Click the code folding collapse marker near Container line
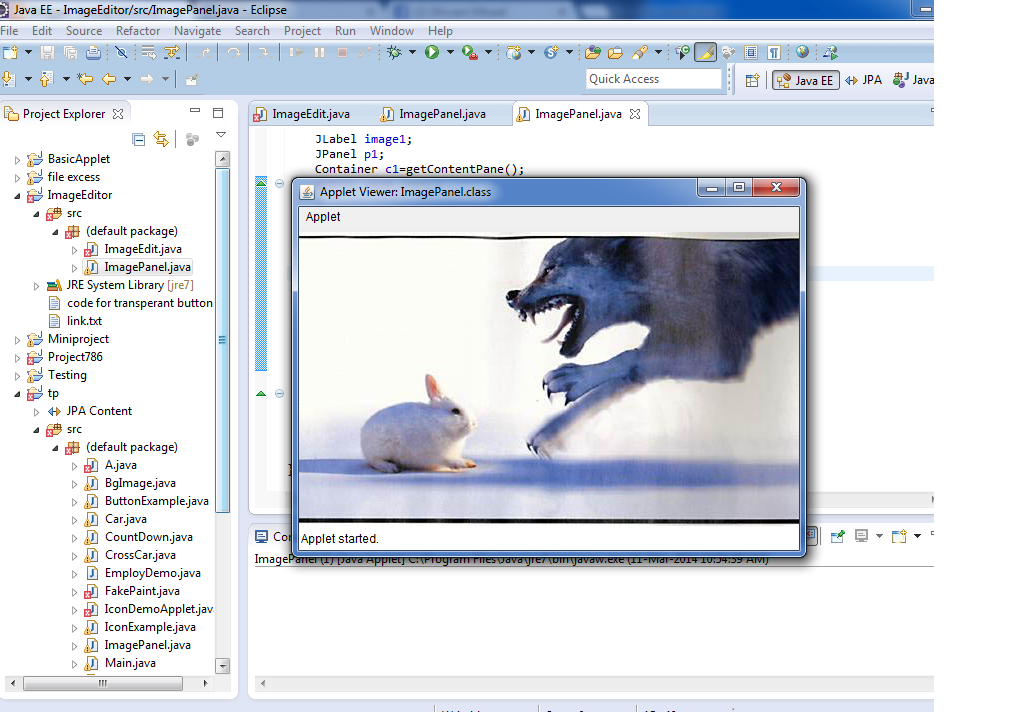Screen dimensions: 1018x712 tap(279, 184)
